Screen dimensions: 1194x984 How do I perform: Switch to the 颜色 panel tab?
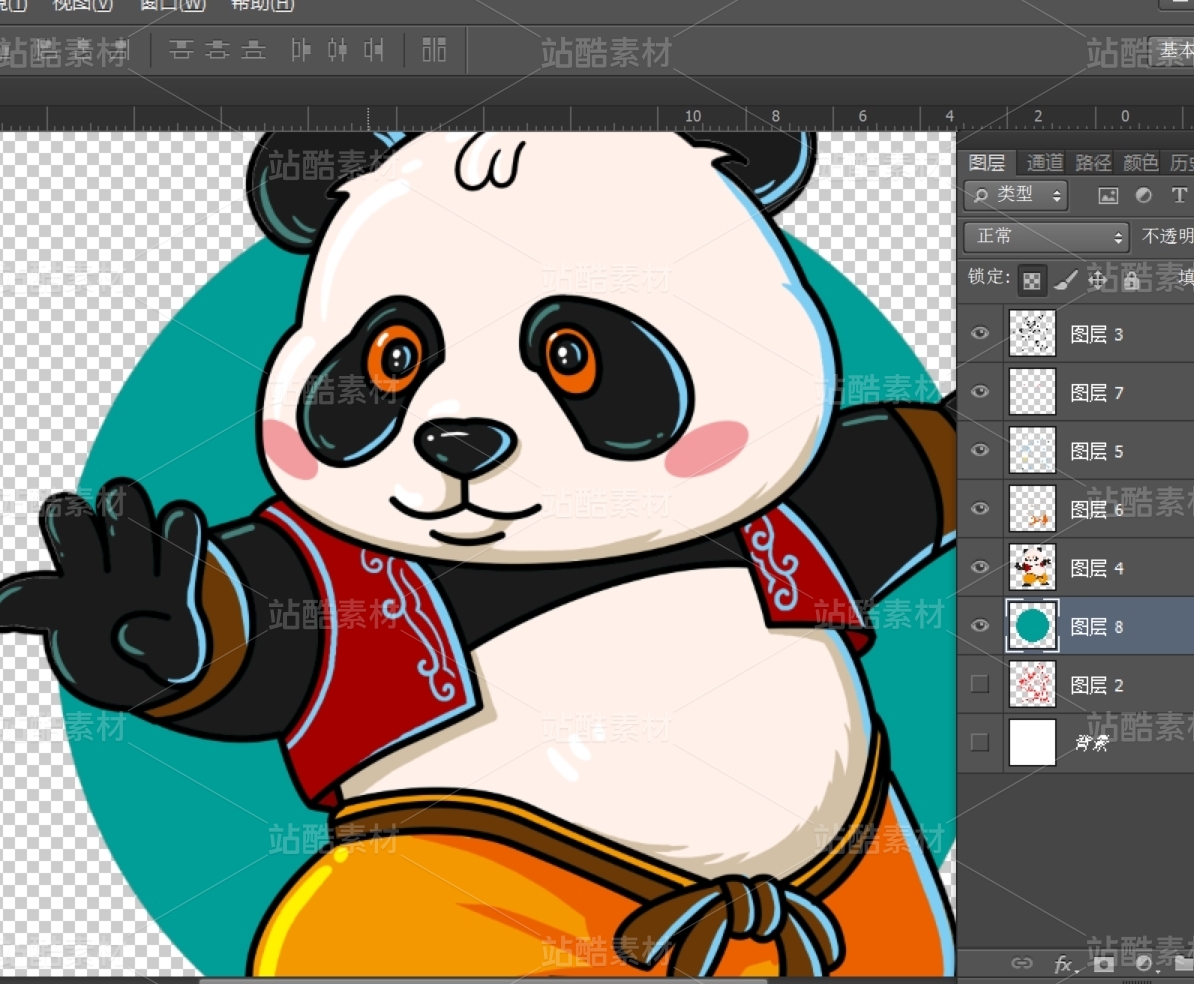point(1141,162)
